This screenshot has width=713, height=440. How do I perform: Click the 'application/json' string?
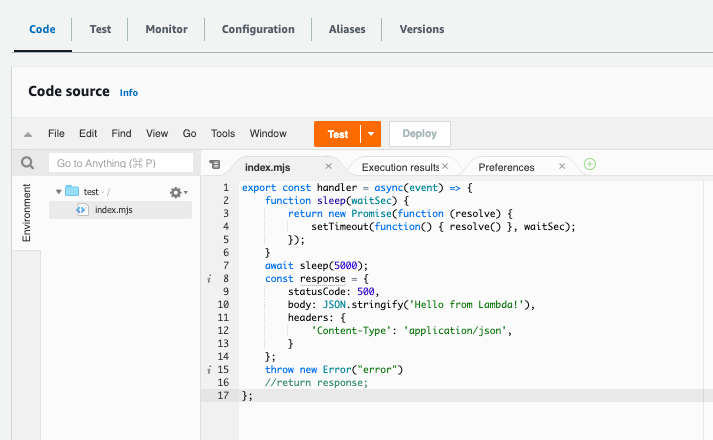[x=455, y=330]
